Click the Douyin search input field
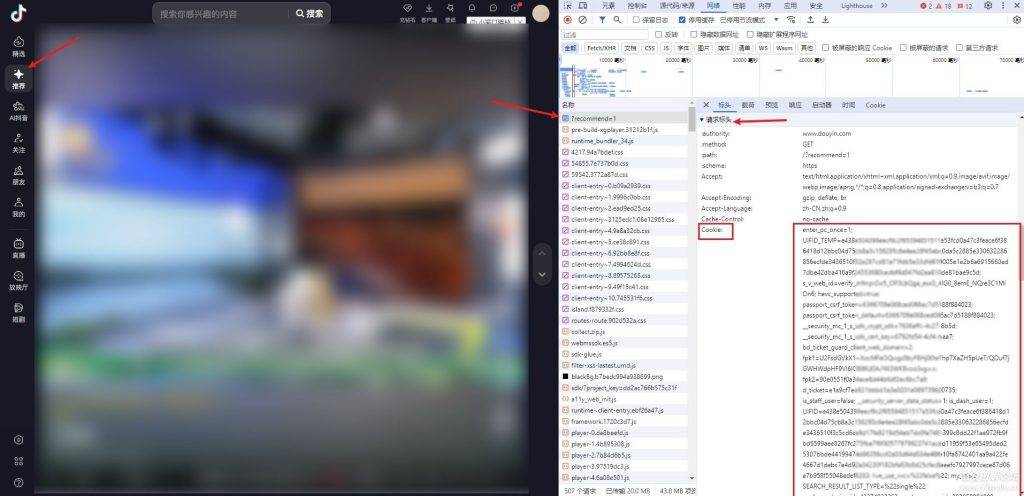The image size is (1024, 496). tap(223, 13)
